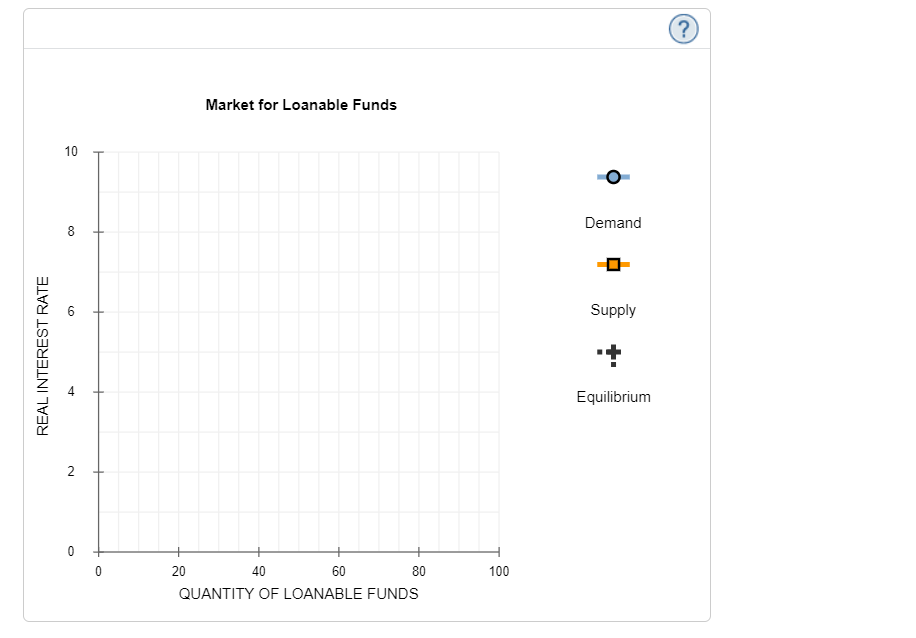Pick the black Equilibrium cross marker icon
Viewport: 916px width, 638px height.
tap(610, 355)
